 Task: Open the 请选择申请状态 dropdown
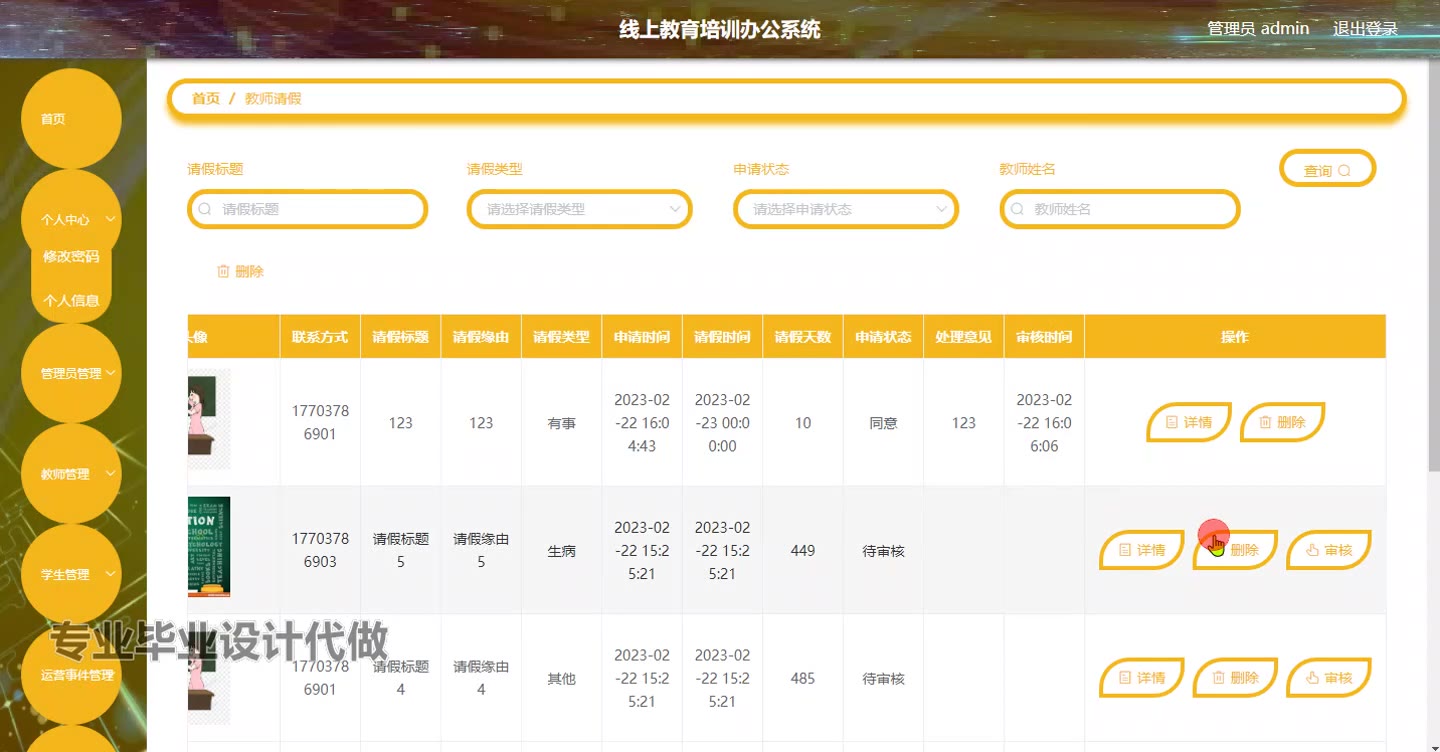pyautogui.click(x=846, y=209)
